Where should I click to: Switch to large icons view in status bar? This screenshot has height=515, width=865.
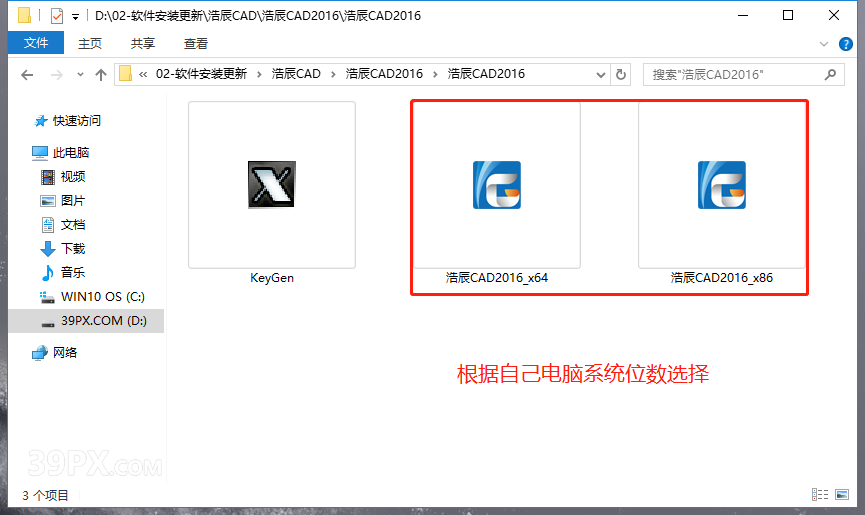point(842,495)
